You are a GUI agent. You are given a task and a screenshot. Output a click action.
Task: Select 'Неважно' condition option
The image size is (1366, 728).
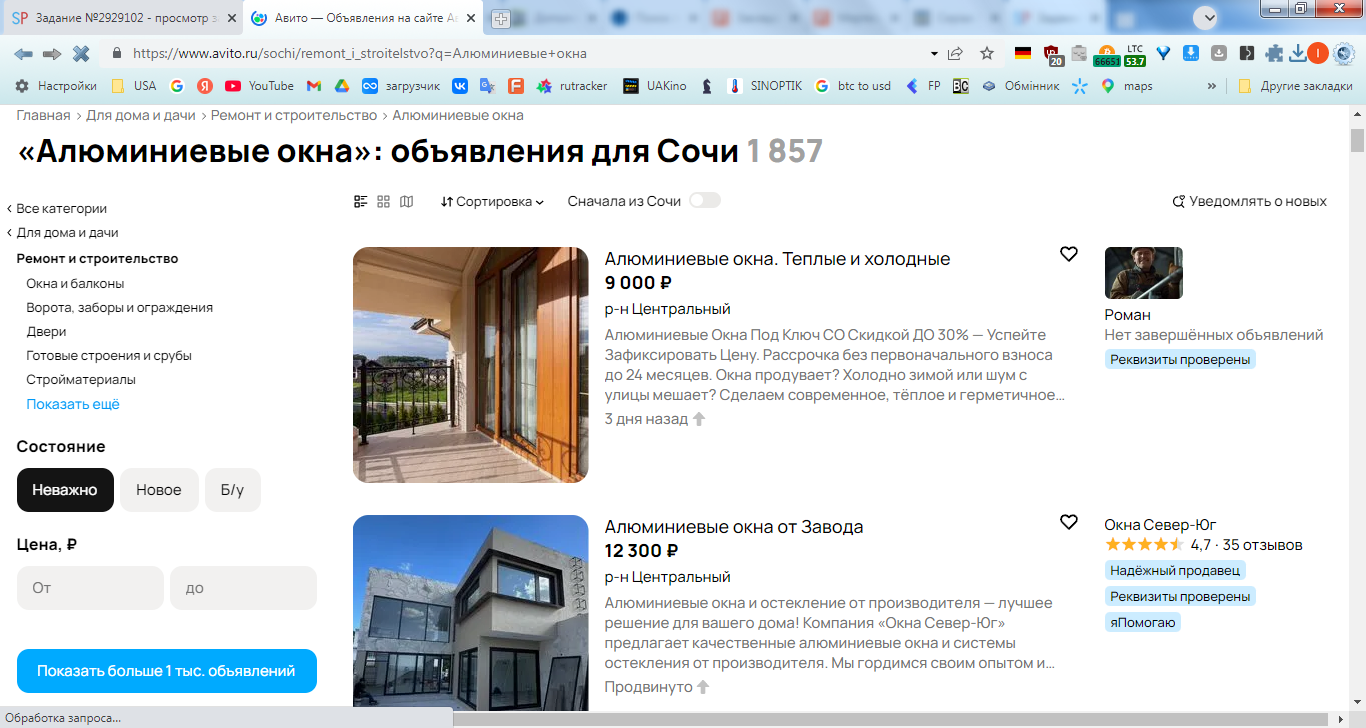(65, 490)
